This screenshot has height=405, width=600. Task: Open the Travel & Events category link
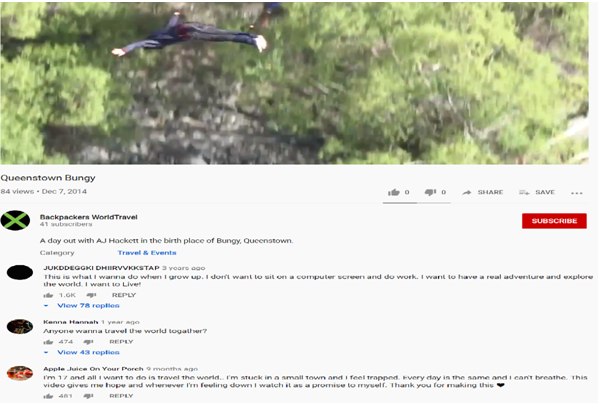tap(147, 253)
